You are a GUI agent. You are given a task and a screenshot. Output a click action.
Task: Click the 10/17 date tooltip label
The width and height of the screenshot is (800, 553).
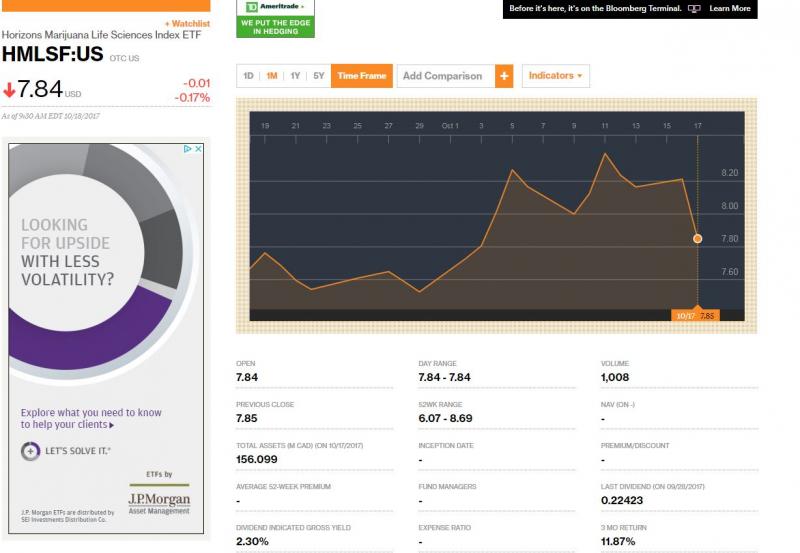pyautogui.click(x=695, y=316)
